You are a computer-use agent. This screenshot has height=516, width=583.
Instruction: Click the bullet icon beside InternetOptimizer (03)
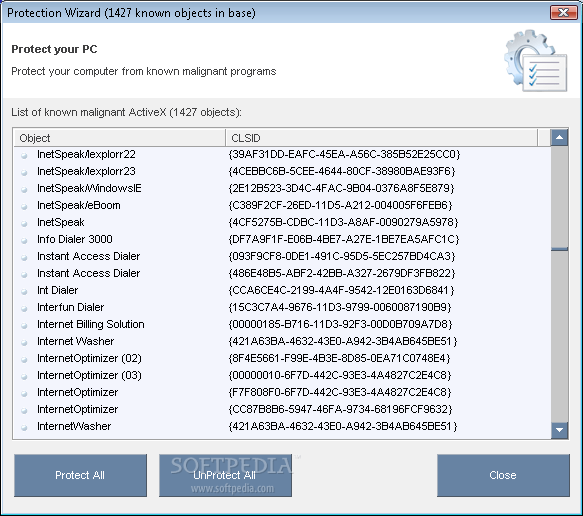[24, 377]
